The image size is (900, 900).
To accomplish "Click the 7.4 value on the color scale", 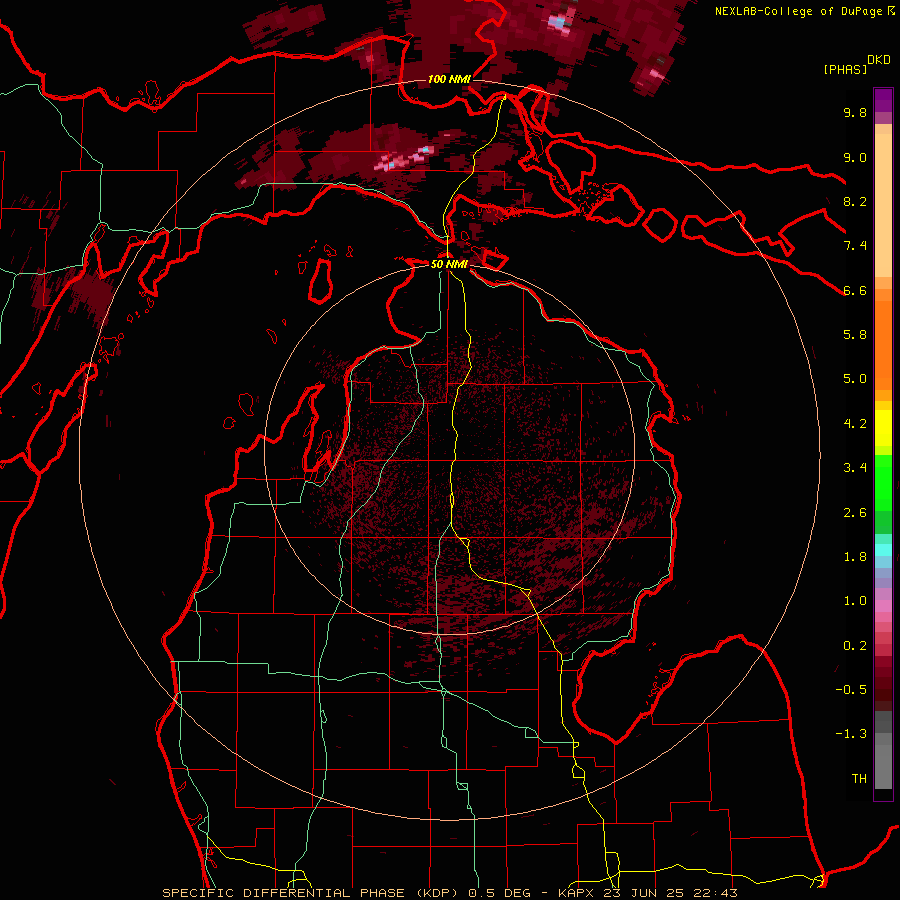I will pyautogui.click(x=855, y=246).
